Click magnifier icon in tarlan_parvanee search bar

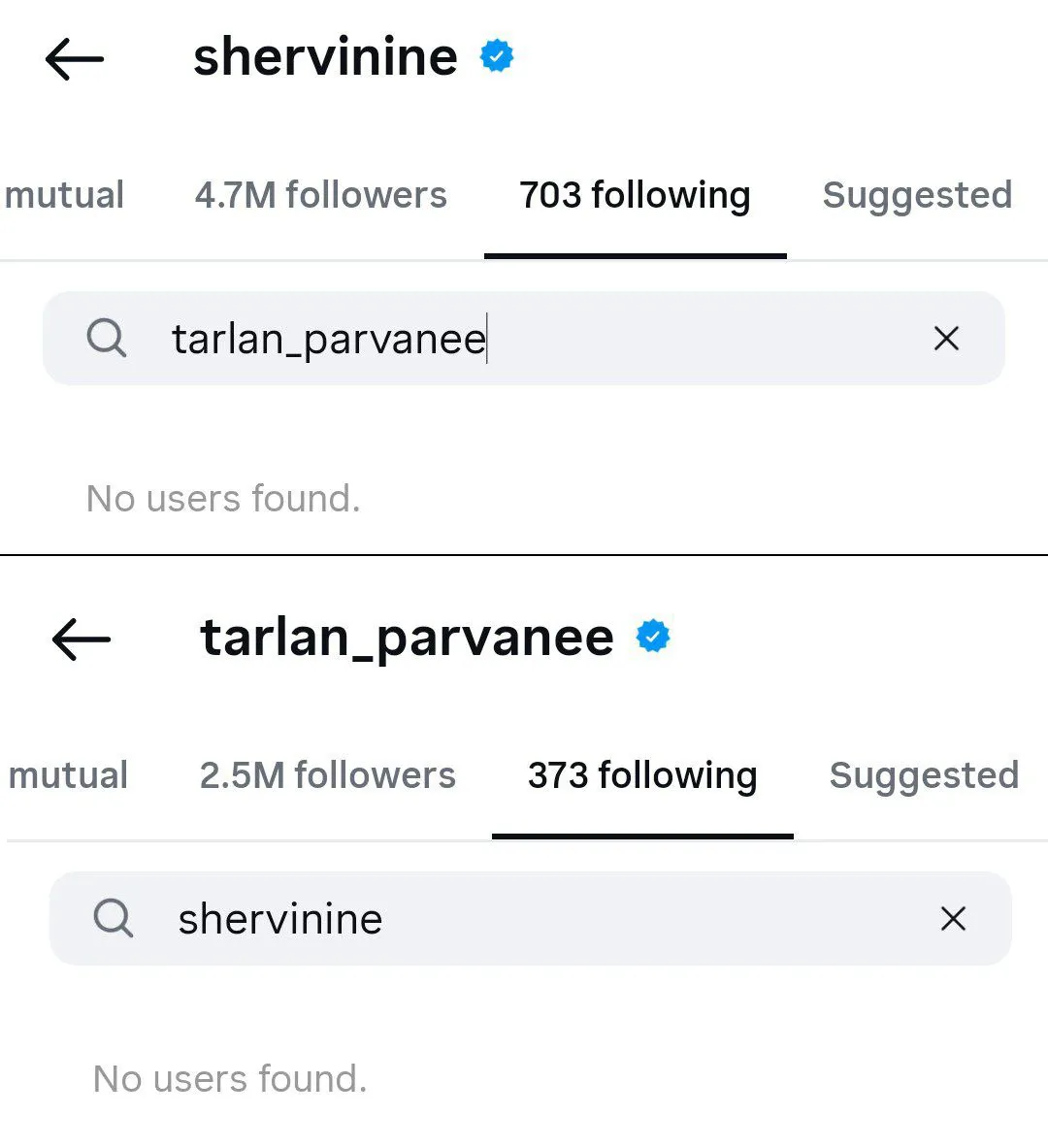tap(107, 338)
